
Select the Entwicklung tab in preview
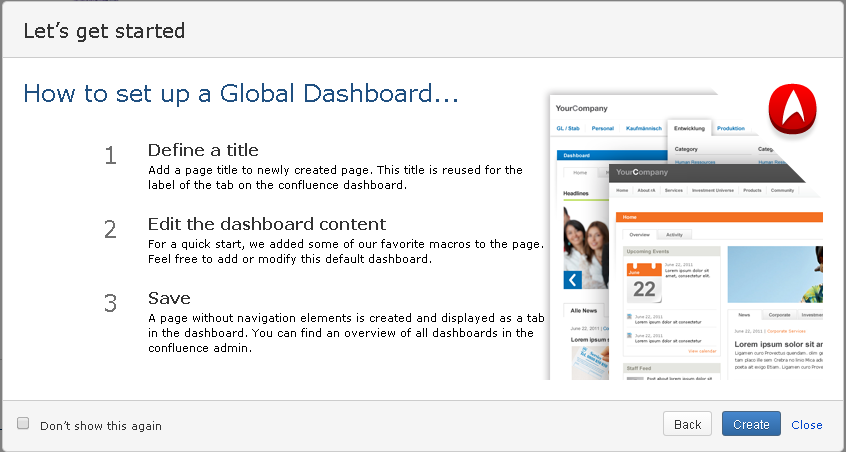pos(689,128)
